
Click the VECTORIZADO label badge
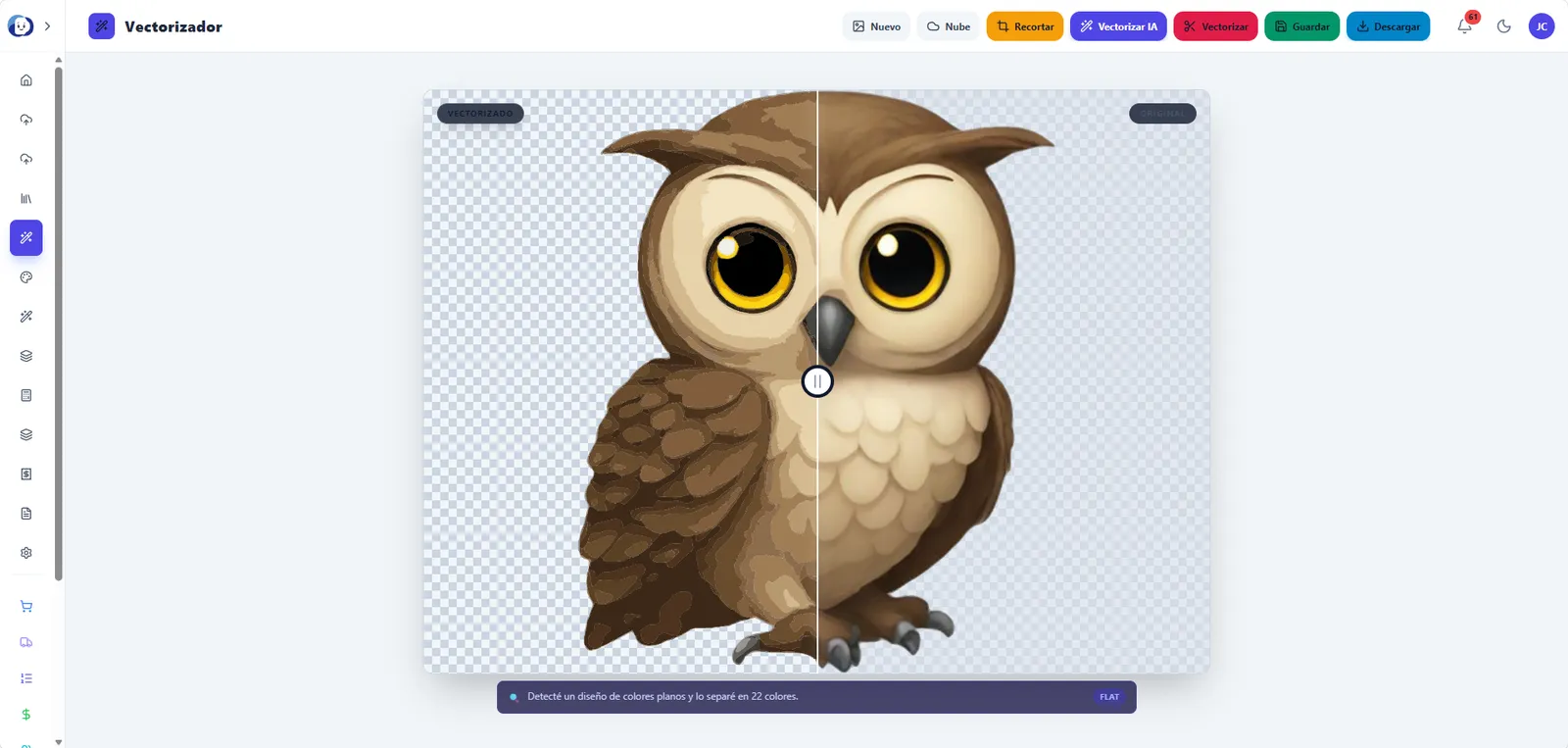pos(480,114)
